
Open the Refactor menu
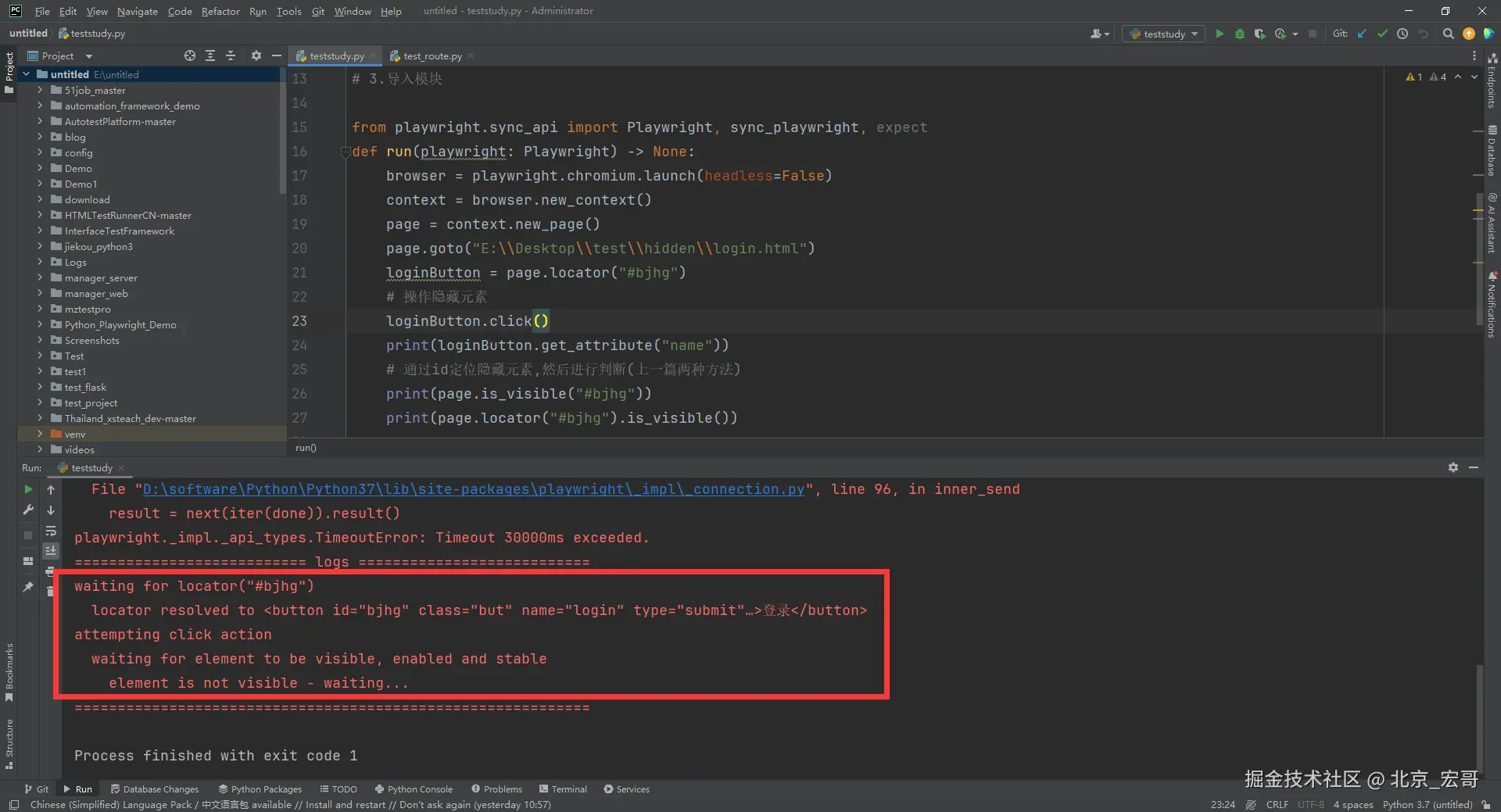point(220,11)
